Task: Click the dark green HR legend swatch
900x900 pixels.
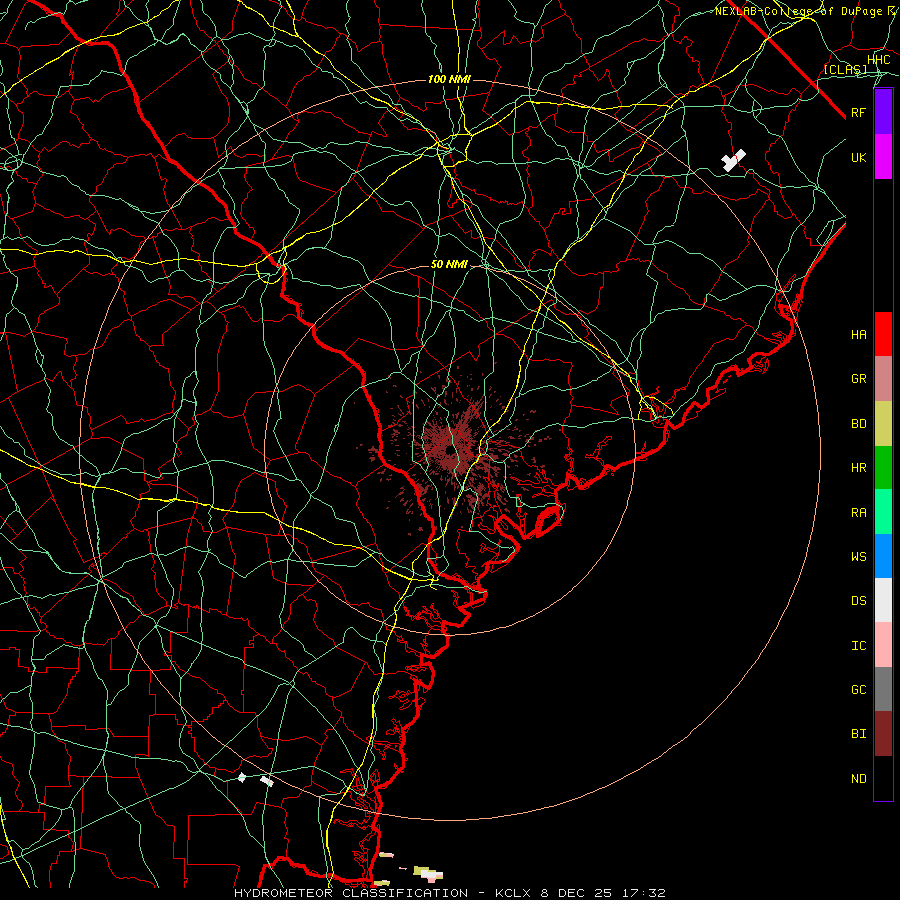Action: pyautogui.click(x=883, y=468)
